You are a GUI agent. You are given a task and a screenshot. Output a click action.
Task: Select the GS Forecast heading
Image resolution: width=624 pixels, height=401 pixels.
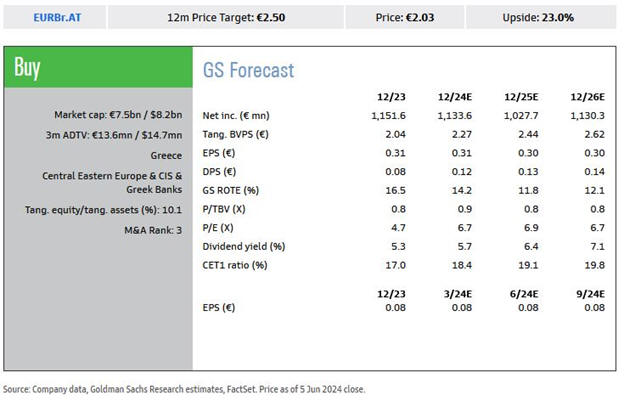tap(248, 71)
